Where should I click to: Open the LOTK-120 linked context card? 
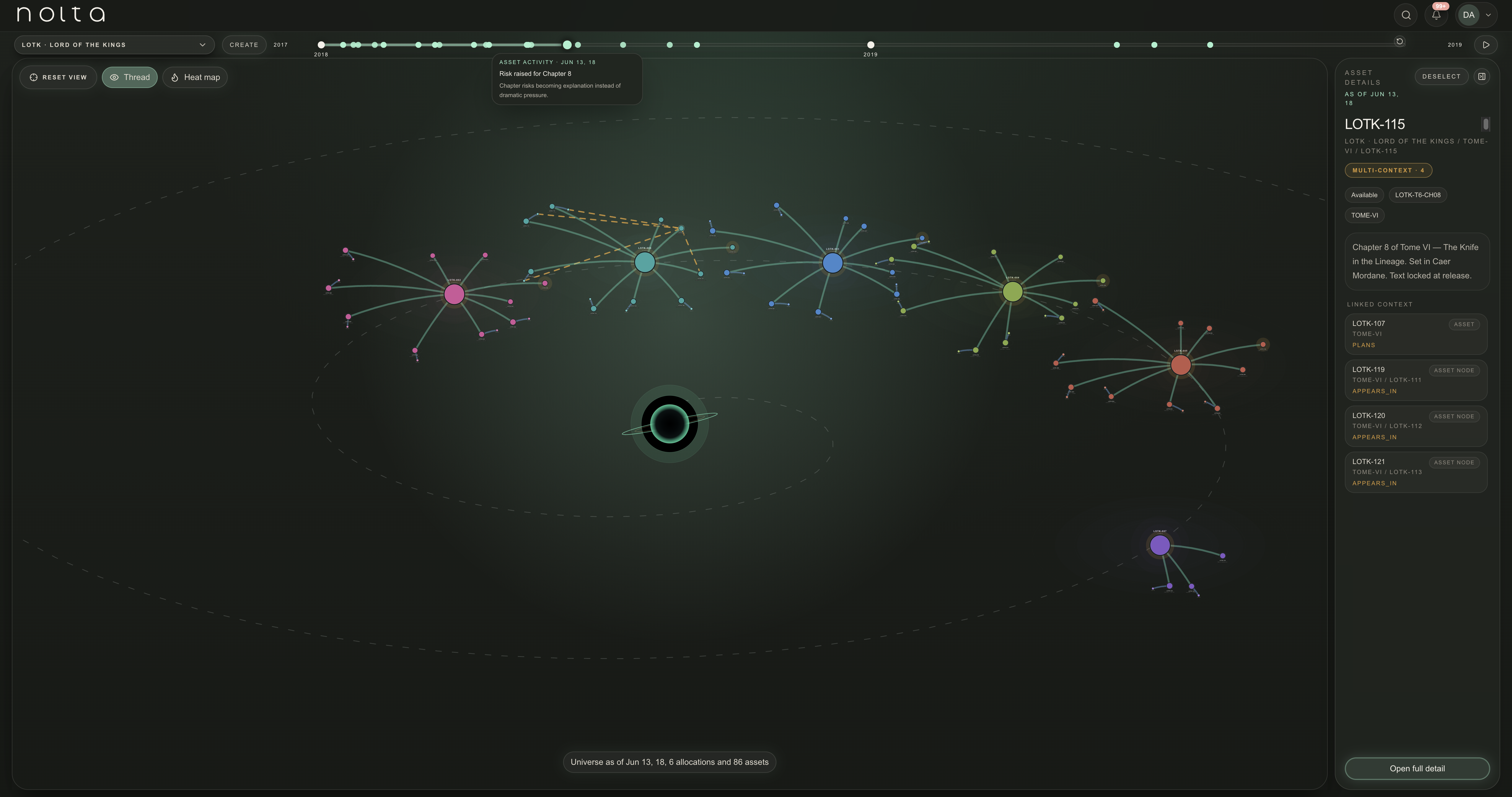pyautogui.click(x=1416, y=426)
